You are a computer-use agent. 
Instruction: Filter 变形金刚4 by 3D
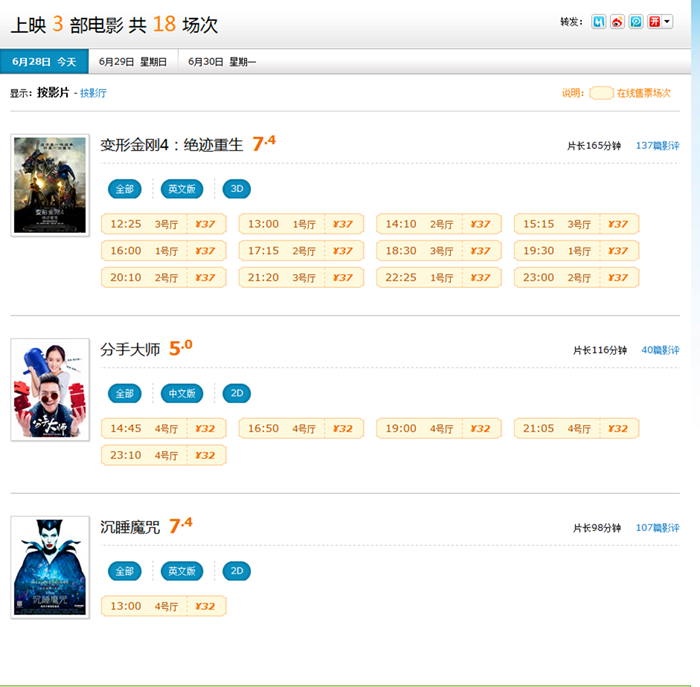tap(237, 189)
